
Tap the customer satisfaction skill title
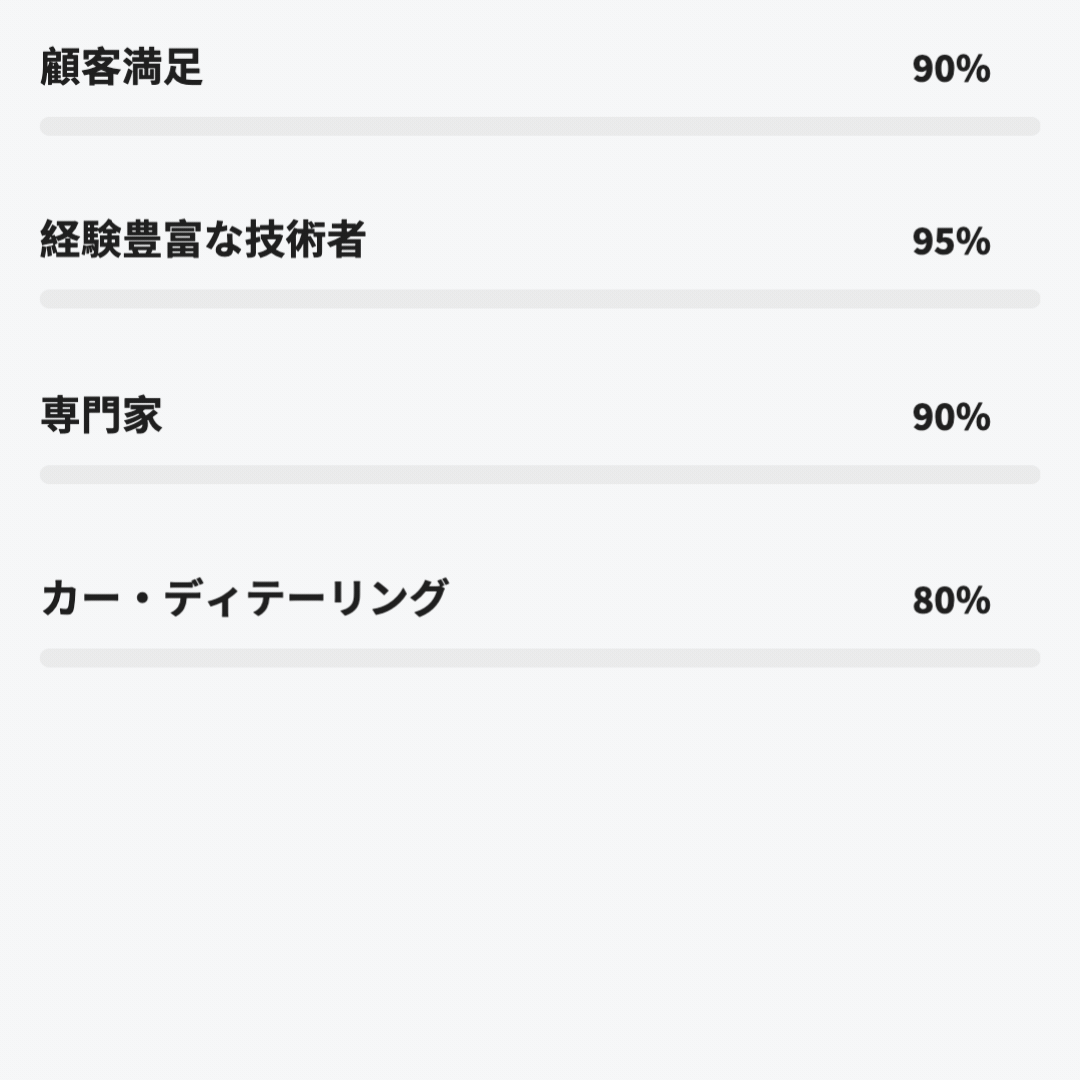coord(122,68)
